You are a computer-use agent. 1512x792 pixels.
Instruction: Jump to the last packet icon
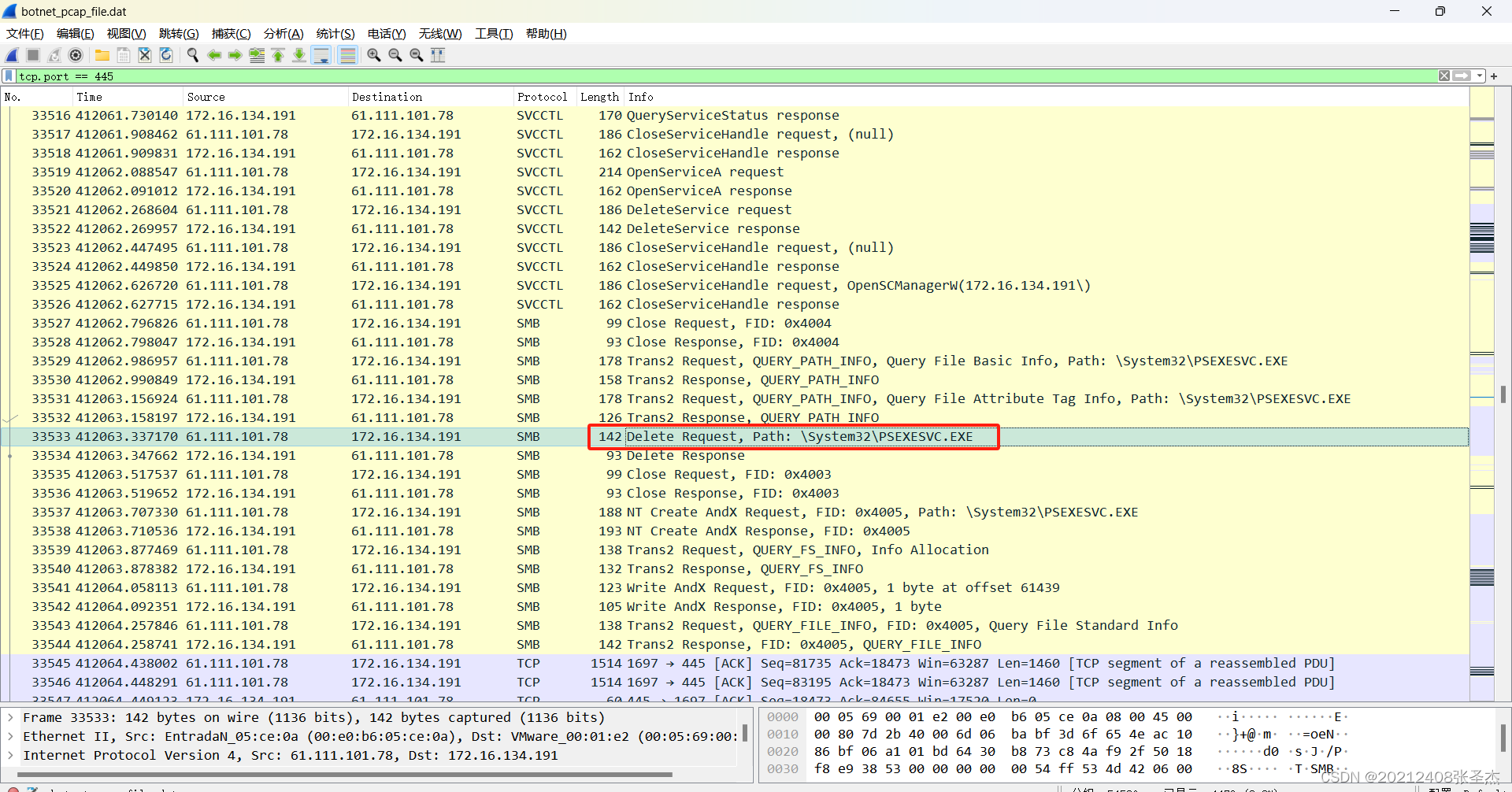299,55
